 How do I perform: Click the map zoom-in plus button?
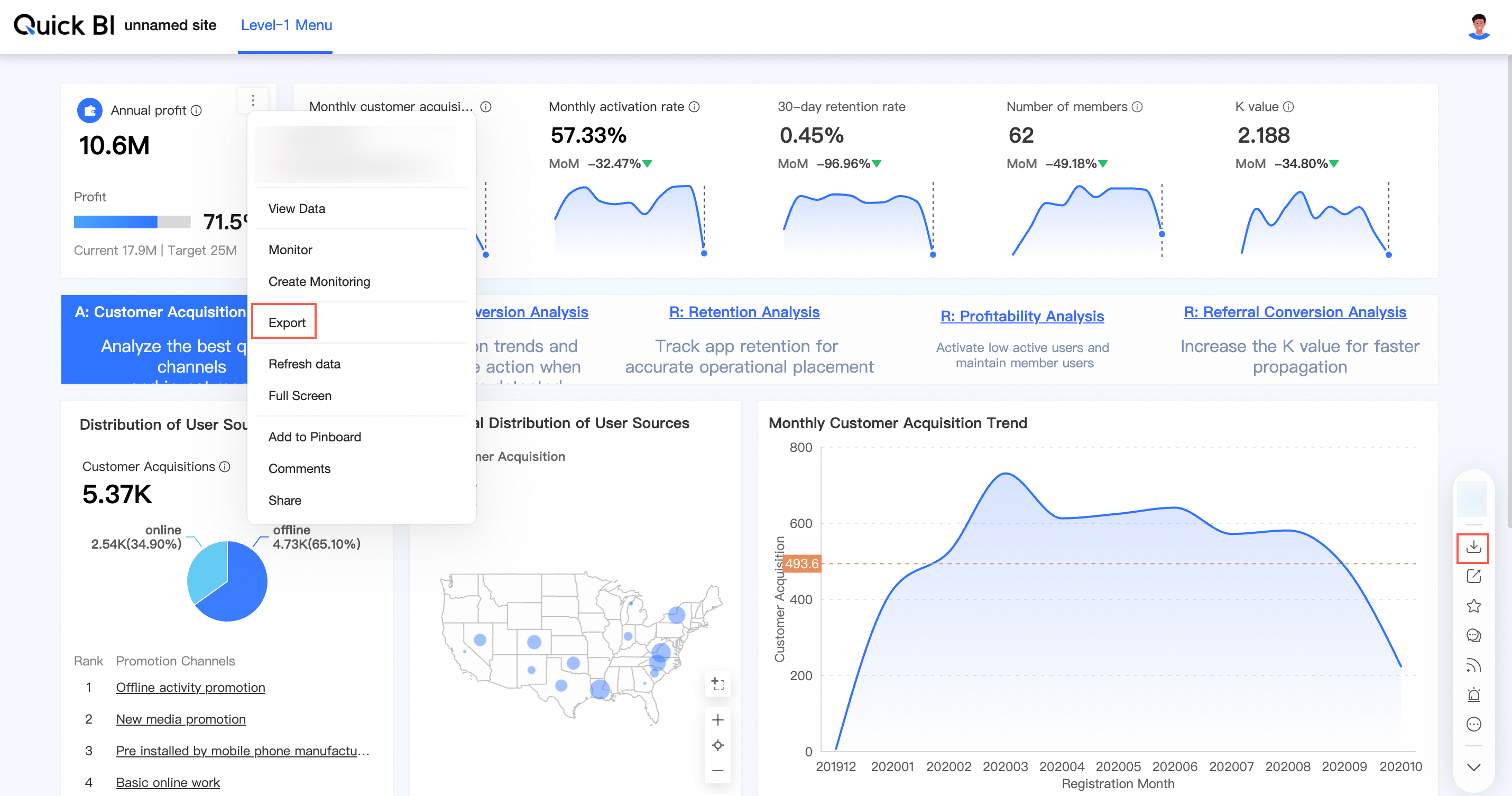tap(717, 720)
